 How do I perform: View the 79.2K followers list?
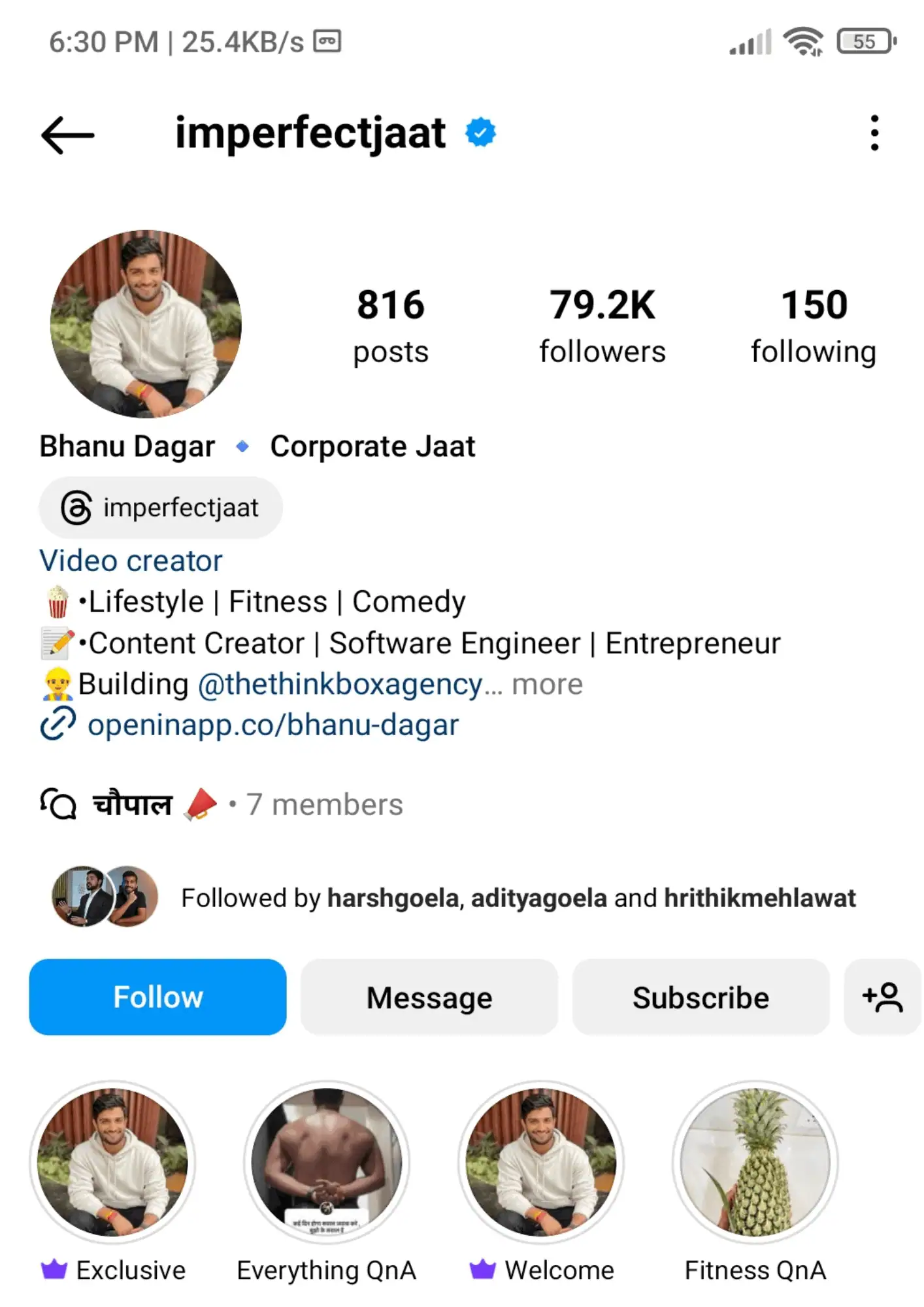click(x=602, y=325)
